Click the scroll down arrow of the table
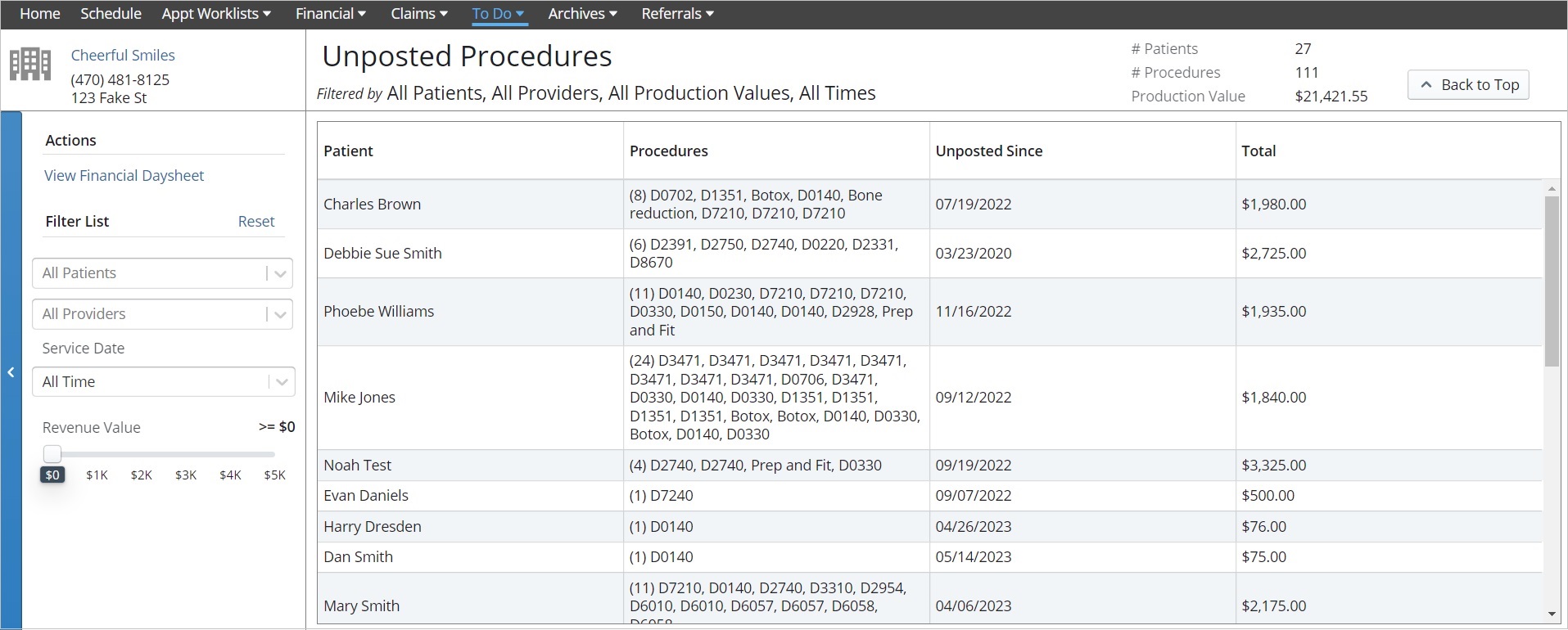This screenshot has height=630, width=1568. click(x=1552, y=614)
